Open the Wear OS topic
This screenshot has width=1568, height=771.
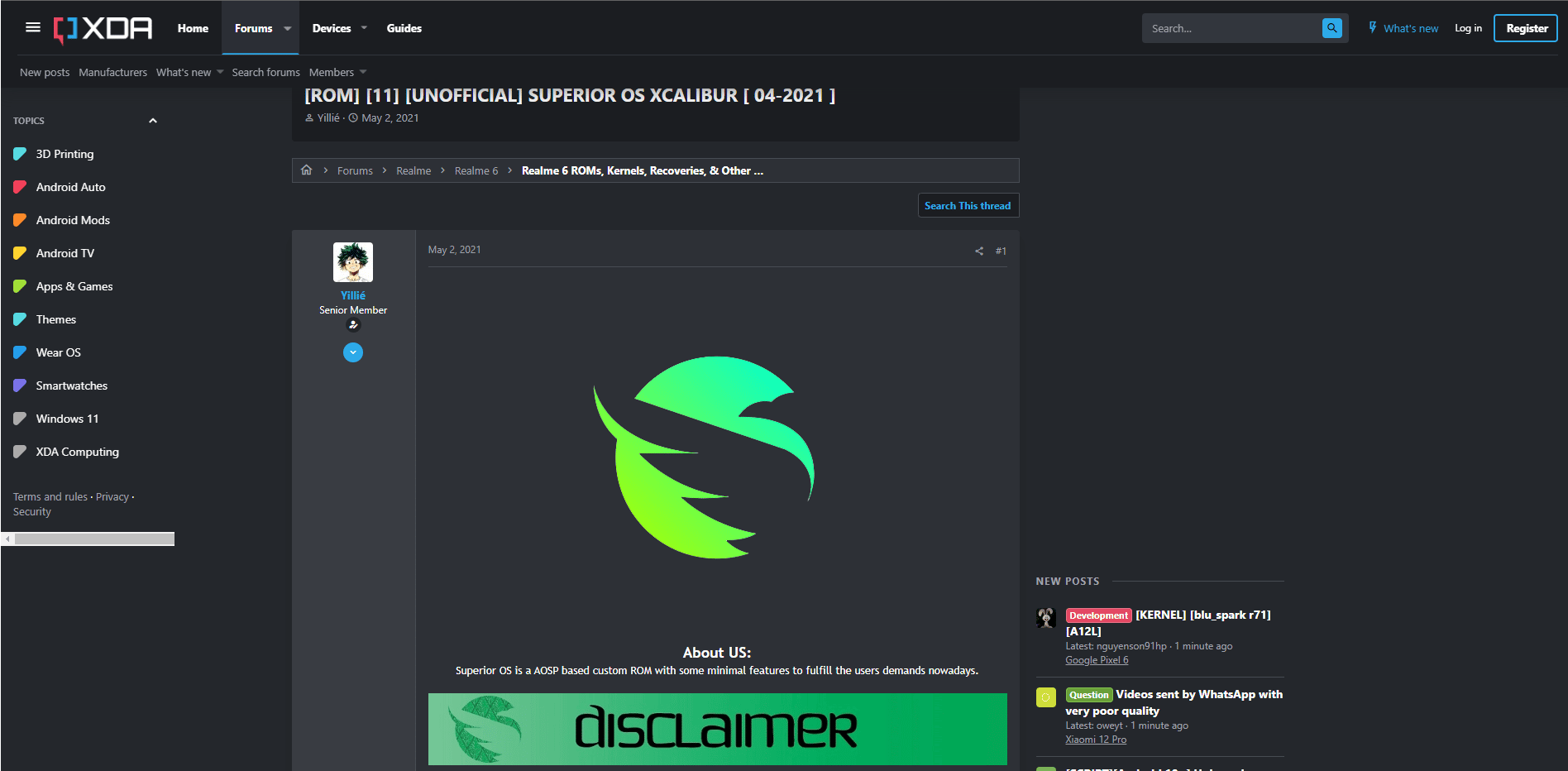tap(59, 352)
